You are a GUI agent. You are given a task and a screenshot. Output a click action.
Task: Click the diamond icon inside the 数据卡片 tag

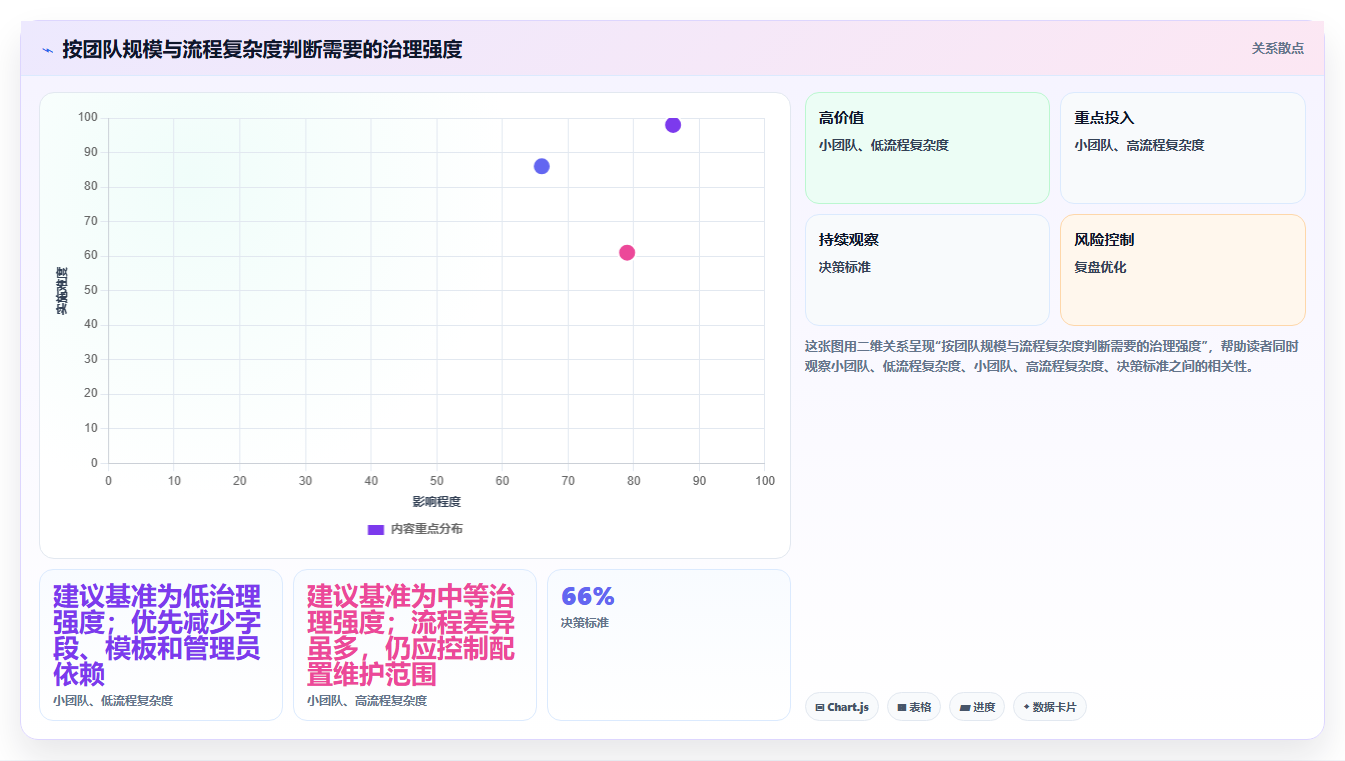pos(1026,707)
